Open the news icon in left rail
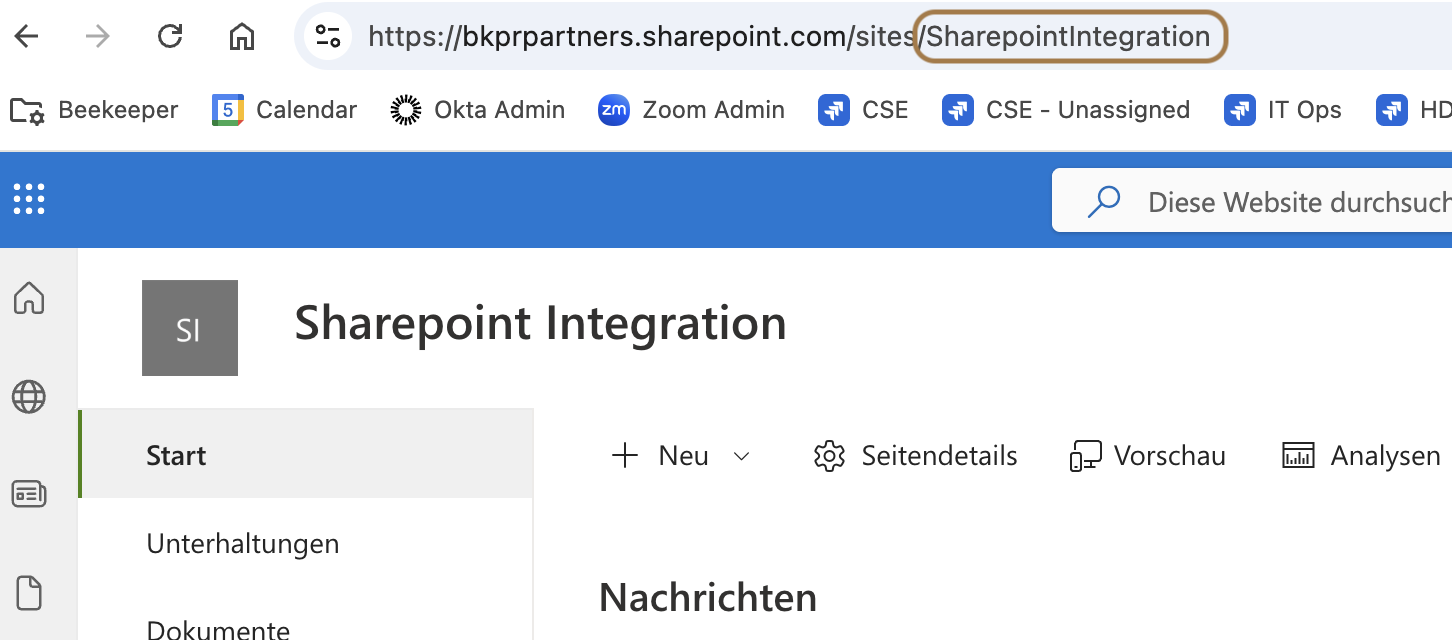The image size is (1452, 640). tap(29, 494)
